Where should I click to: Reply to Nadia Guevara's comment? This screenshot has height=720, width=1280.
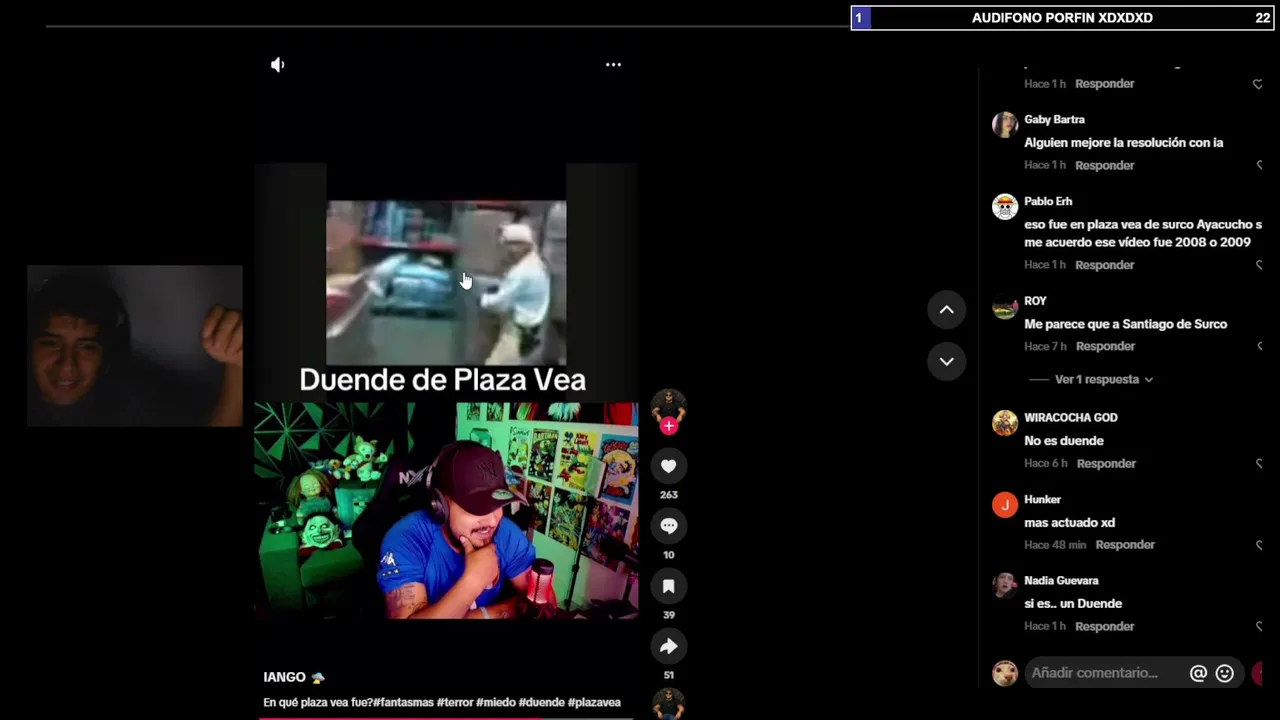point(1105,627)
